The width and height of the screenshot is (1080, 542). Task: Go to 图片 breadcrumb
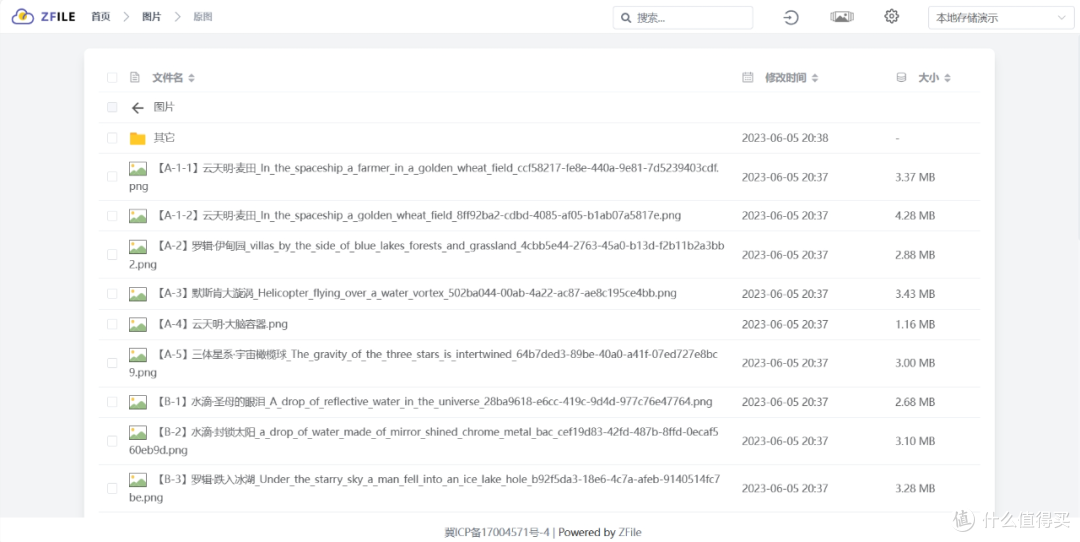click(x=152, y=17)
